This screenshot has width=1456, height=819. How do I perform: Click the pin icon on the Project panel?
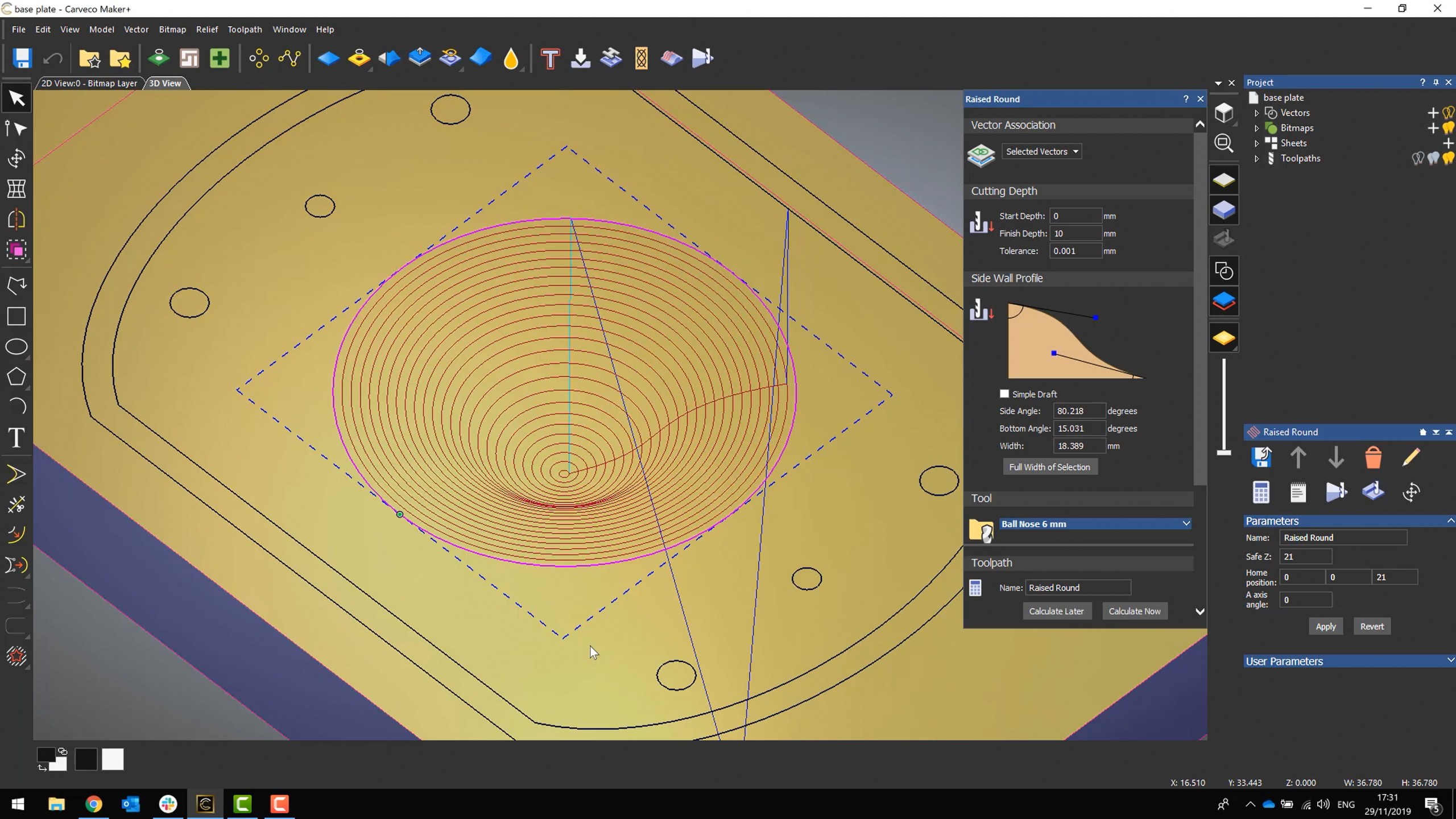point(1436,82)
